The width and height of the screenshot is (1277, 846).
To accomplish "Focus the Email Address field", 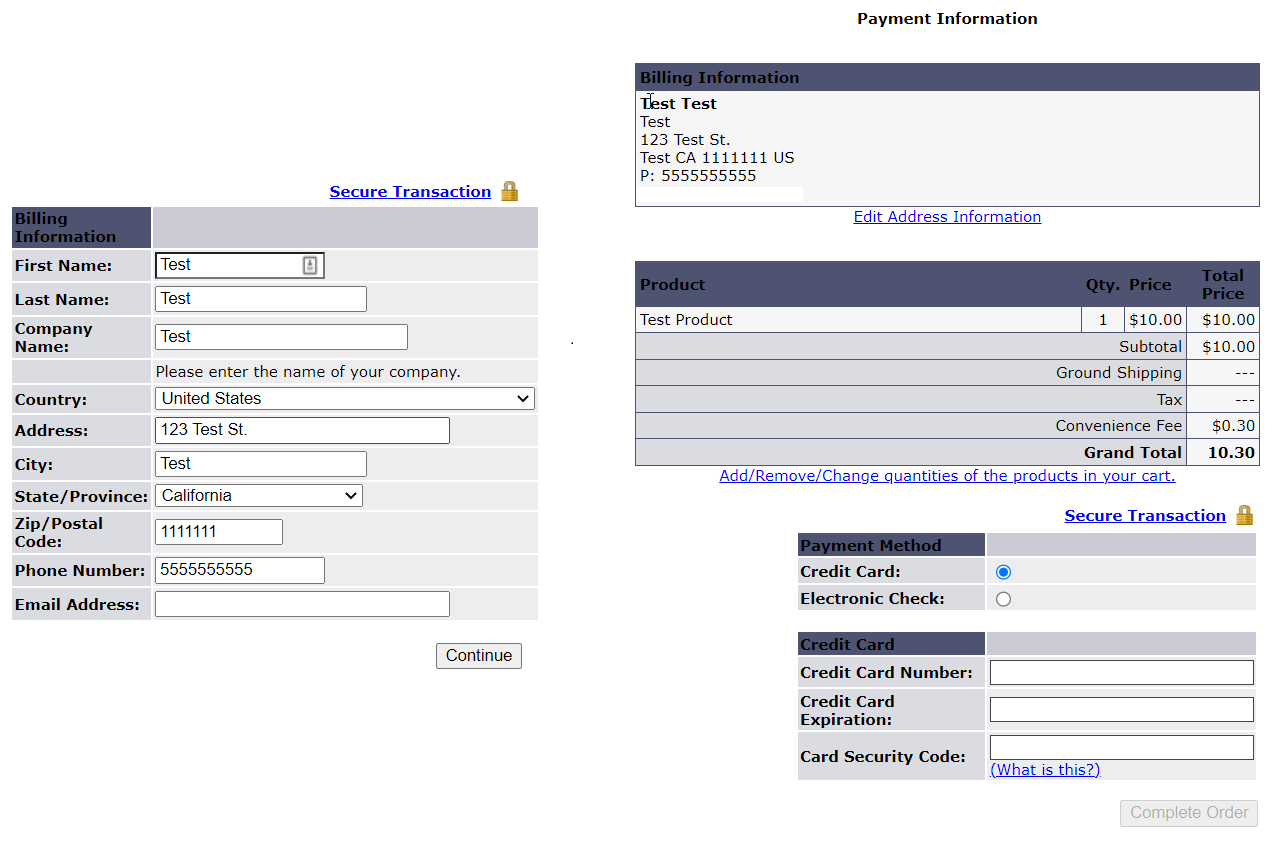I will click(302, 604).
